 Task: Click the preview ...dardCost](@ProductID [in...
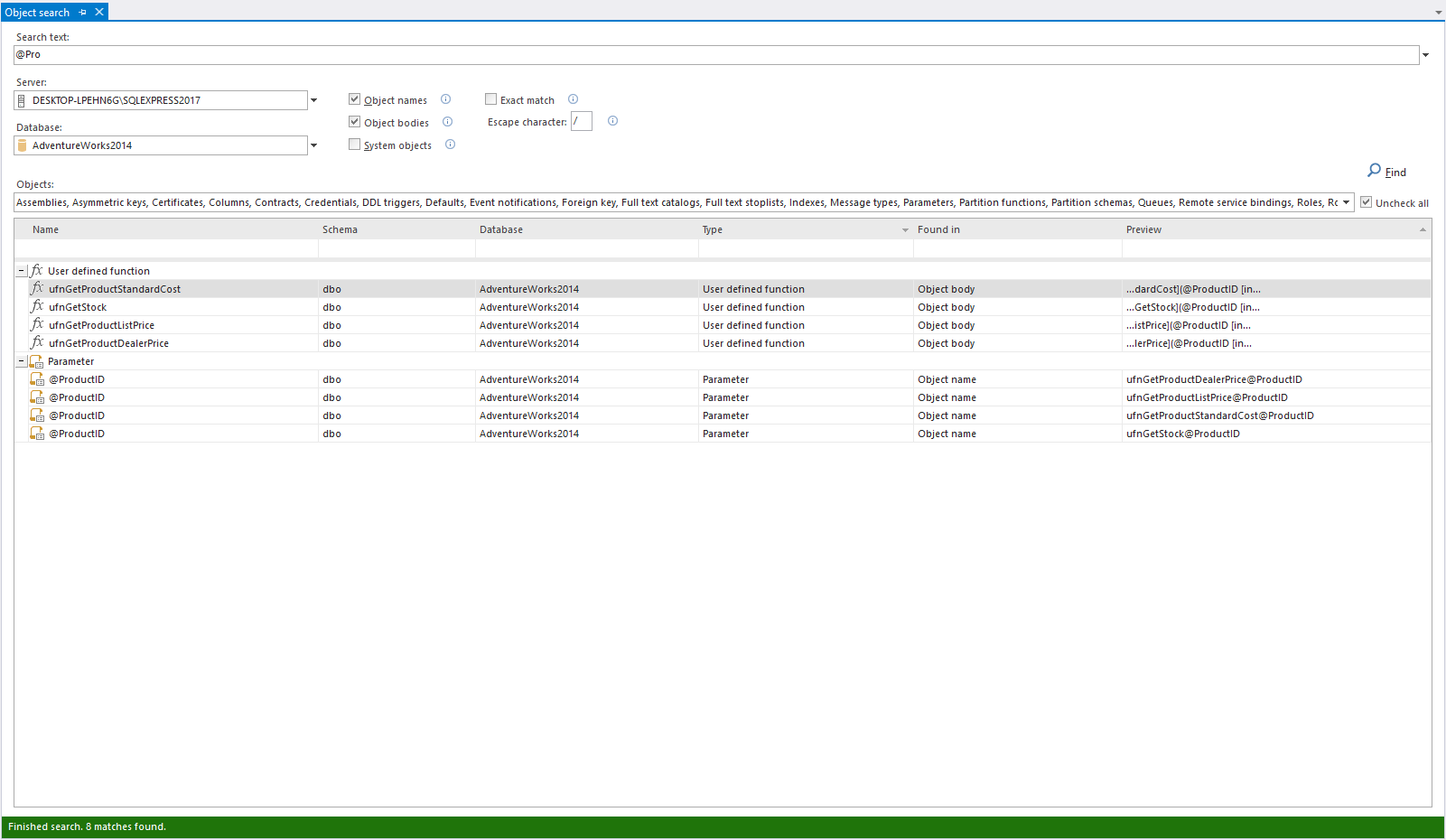tap(1193, 289)
